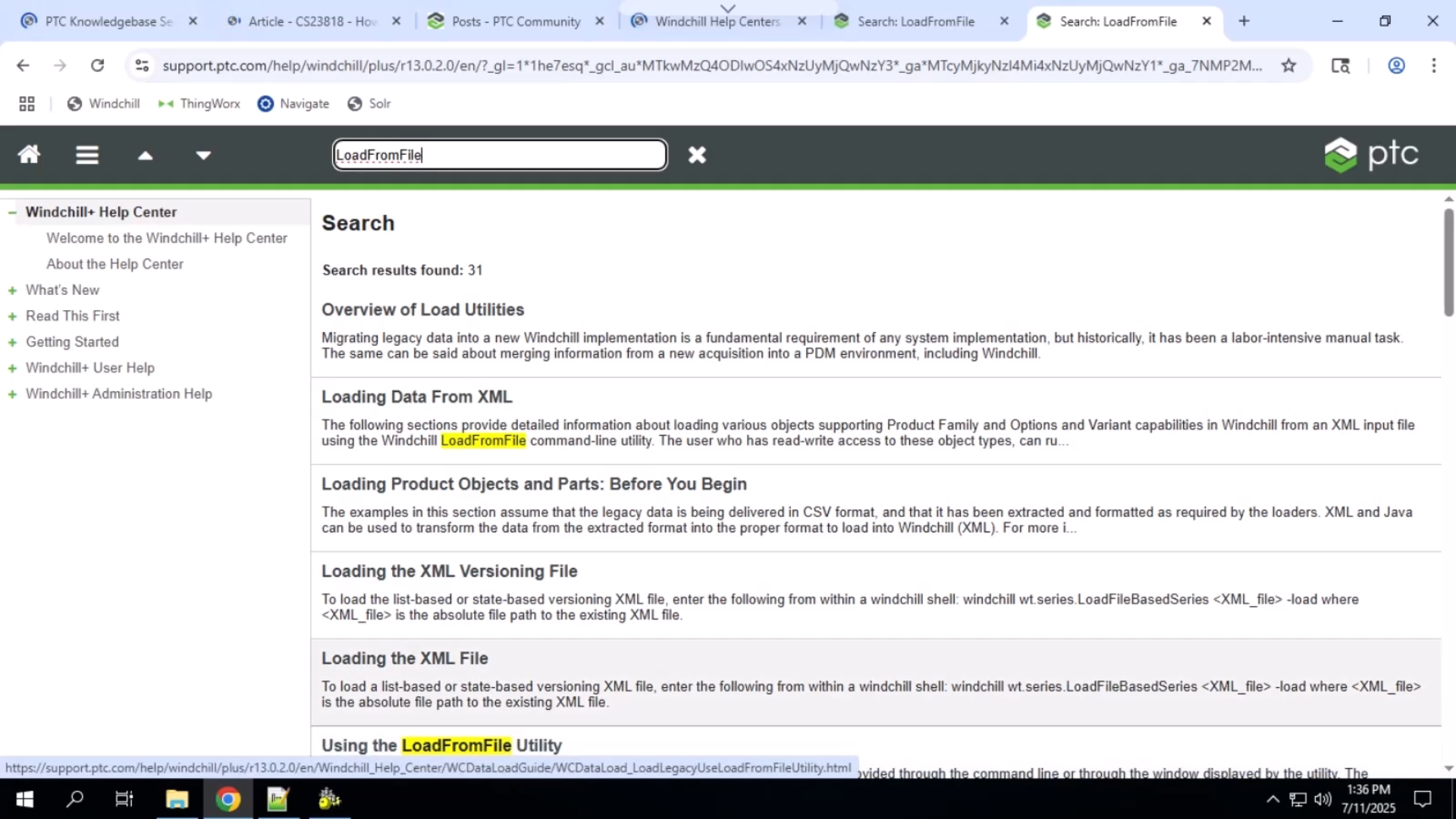
Task: Open the Using the LoadFromFile Utility result
Action: point(442,745)
